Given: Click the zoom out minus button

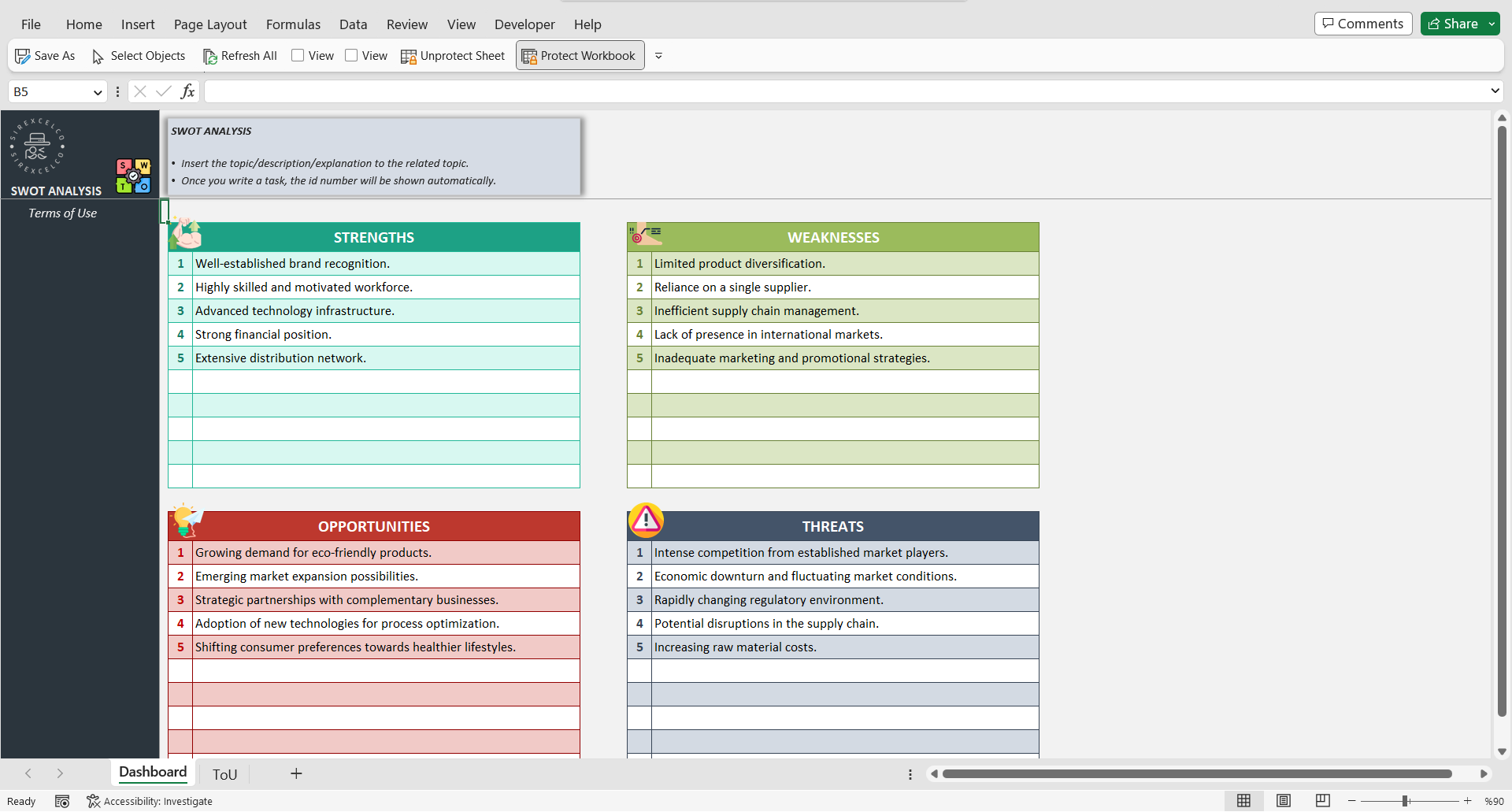Looking at the screenshot, I should (1352, 801).
